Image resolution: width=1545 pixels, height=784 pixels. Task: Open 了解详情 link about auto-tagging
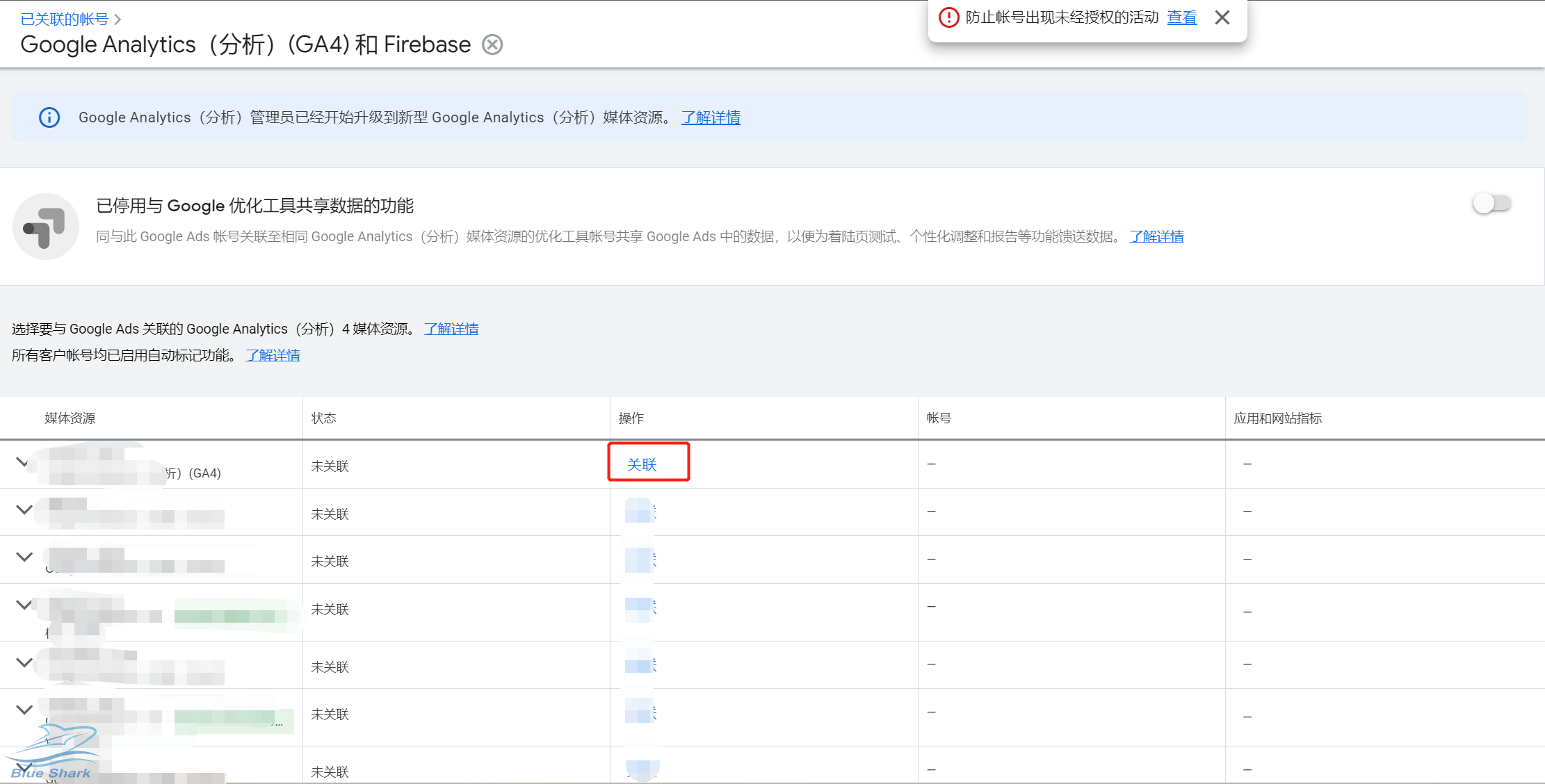tap(273, 355)
